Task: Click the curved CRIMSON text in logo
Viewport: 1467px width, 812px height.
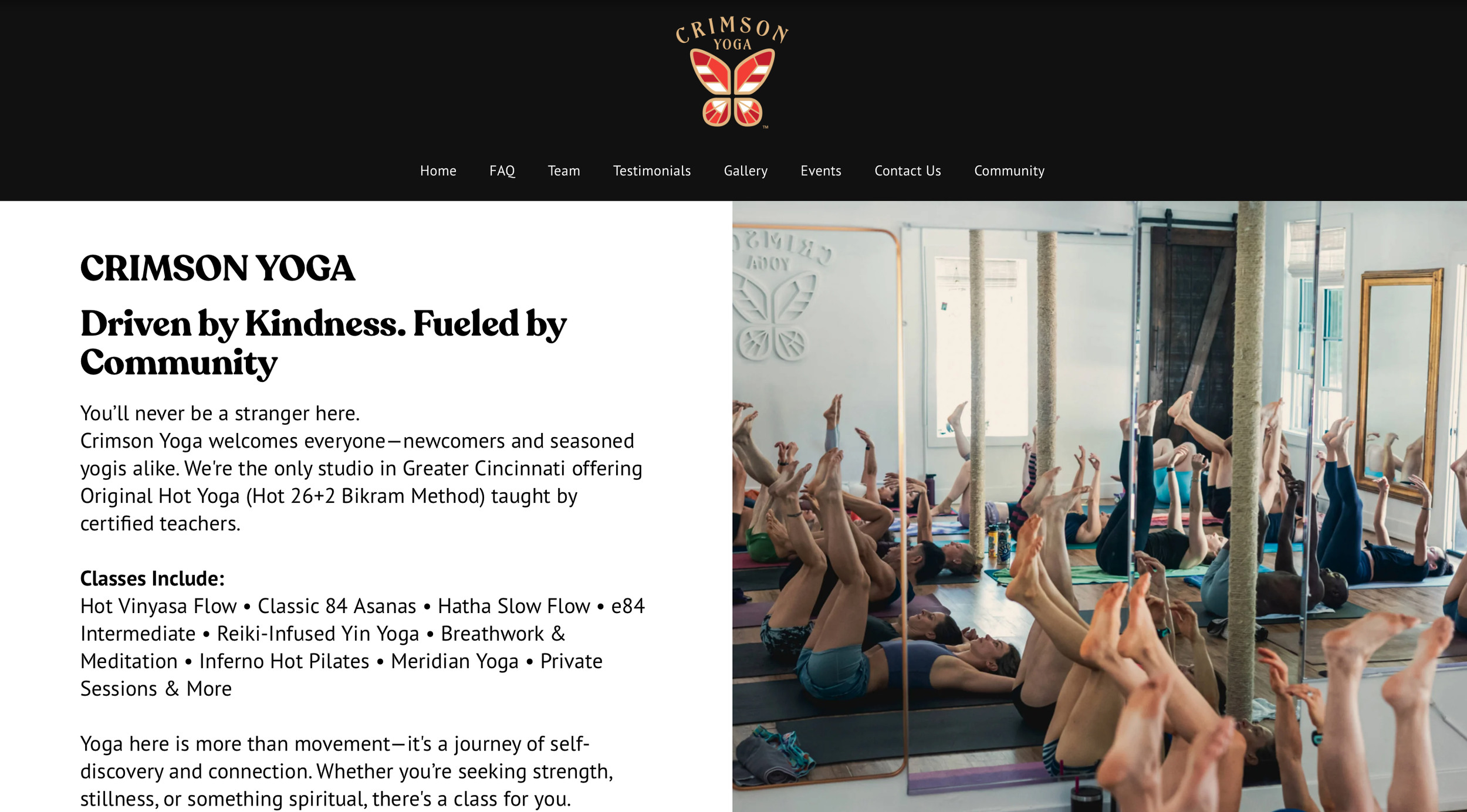Action: click(x=732, y=28)
